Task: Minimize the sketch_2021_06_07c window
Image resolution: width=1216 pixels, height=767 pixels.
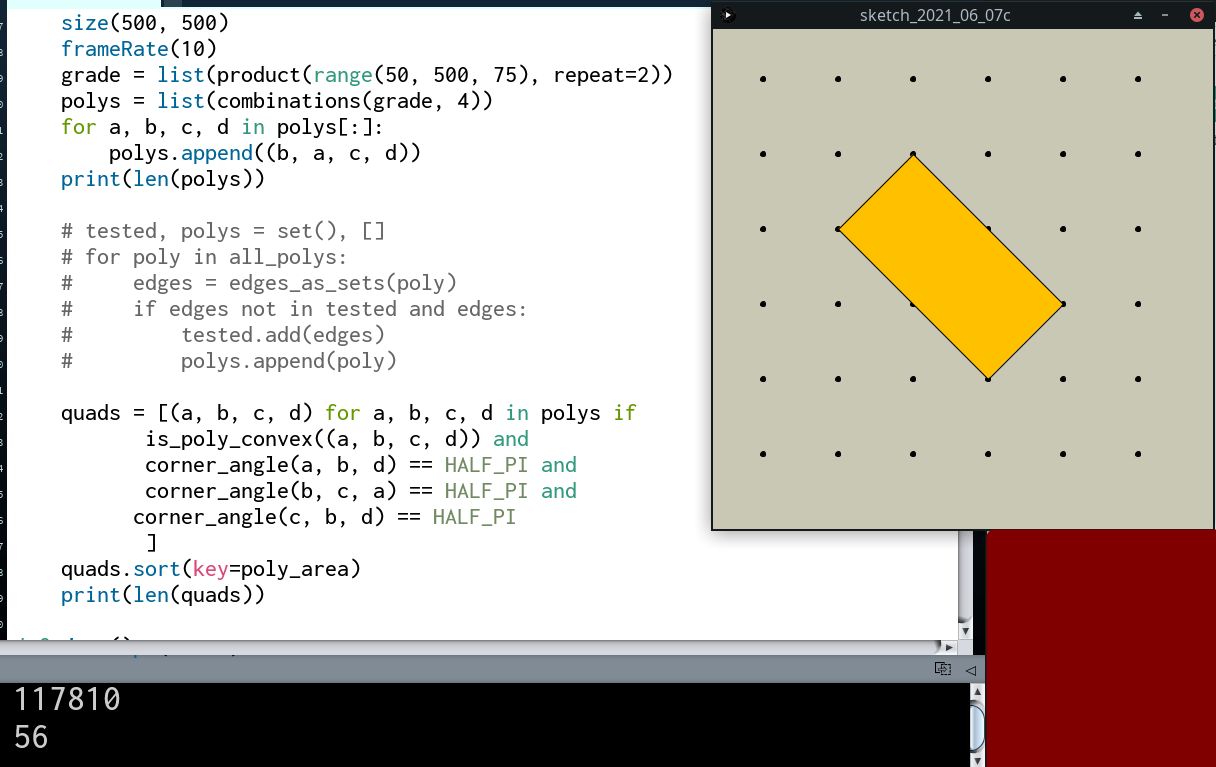Action: (1165, 15)
